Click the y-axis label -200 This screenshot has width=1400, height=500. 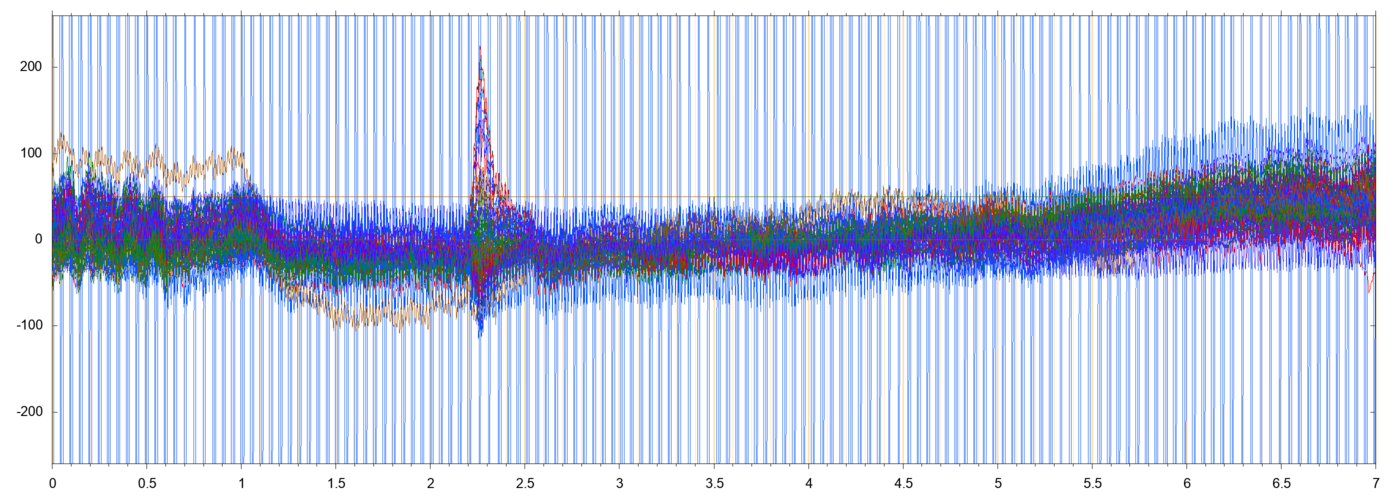click(x=28, y=412)
